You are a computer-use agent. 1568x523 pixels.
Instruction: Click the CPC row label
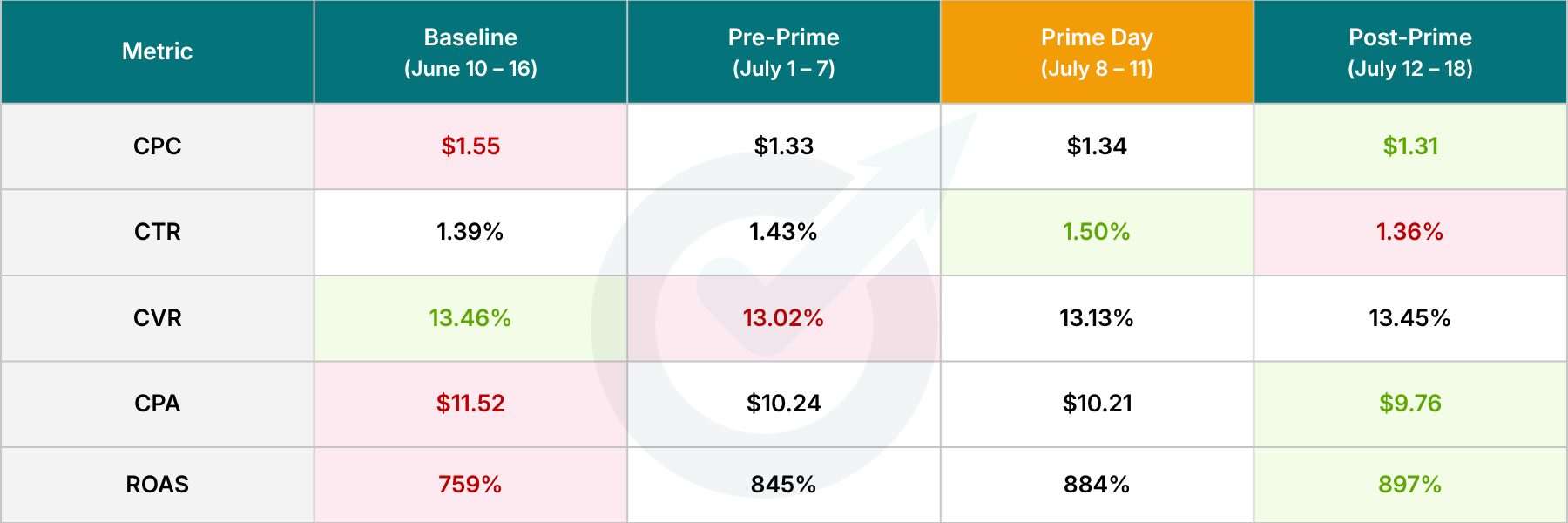click(x=157, y=146)
